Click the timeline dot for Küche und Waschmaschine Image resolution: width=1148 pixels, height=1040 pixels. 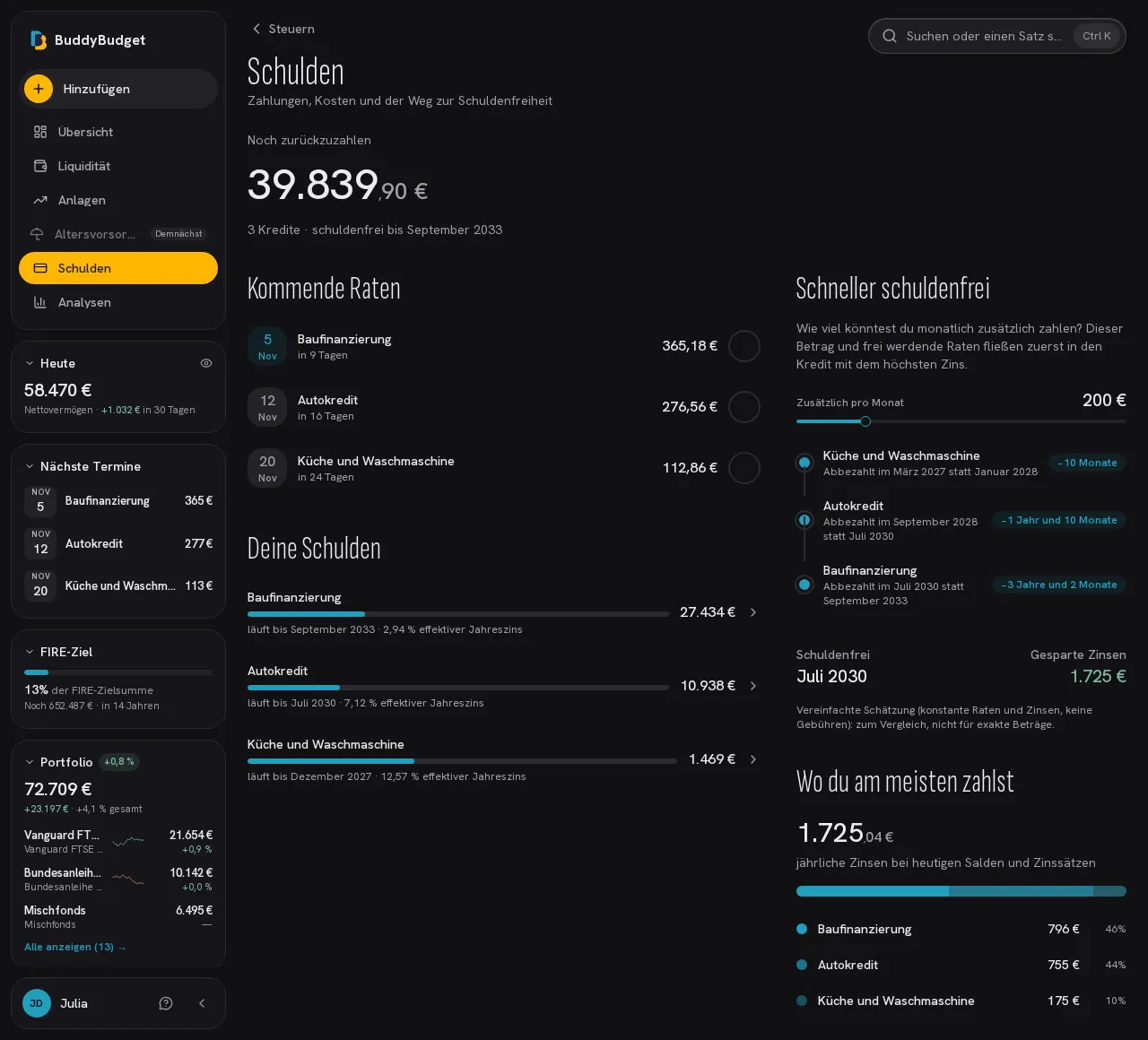click(804, 463)
